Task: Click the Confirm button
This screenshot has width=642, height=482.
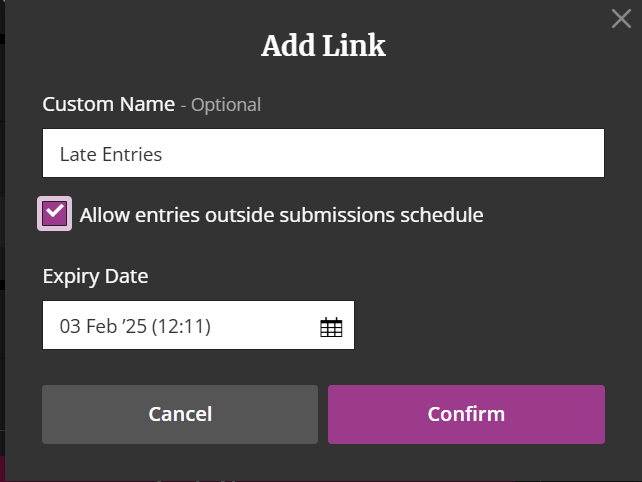Action: point(466,414)
